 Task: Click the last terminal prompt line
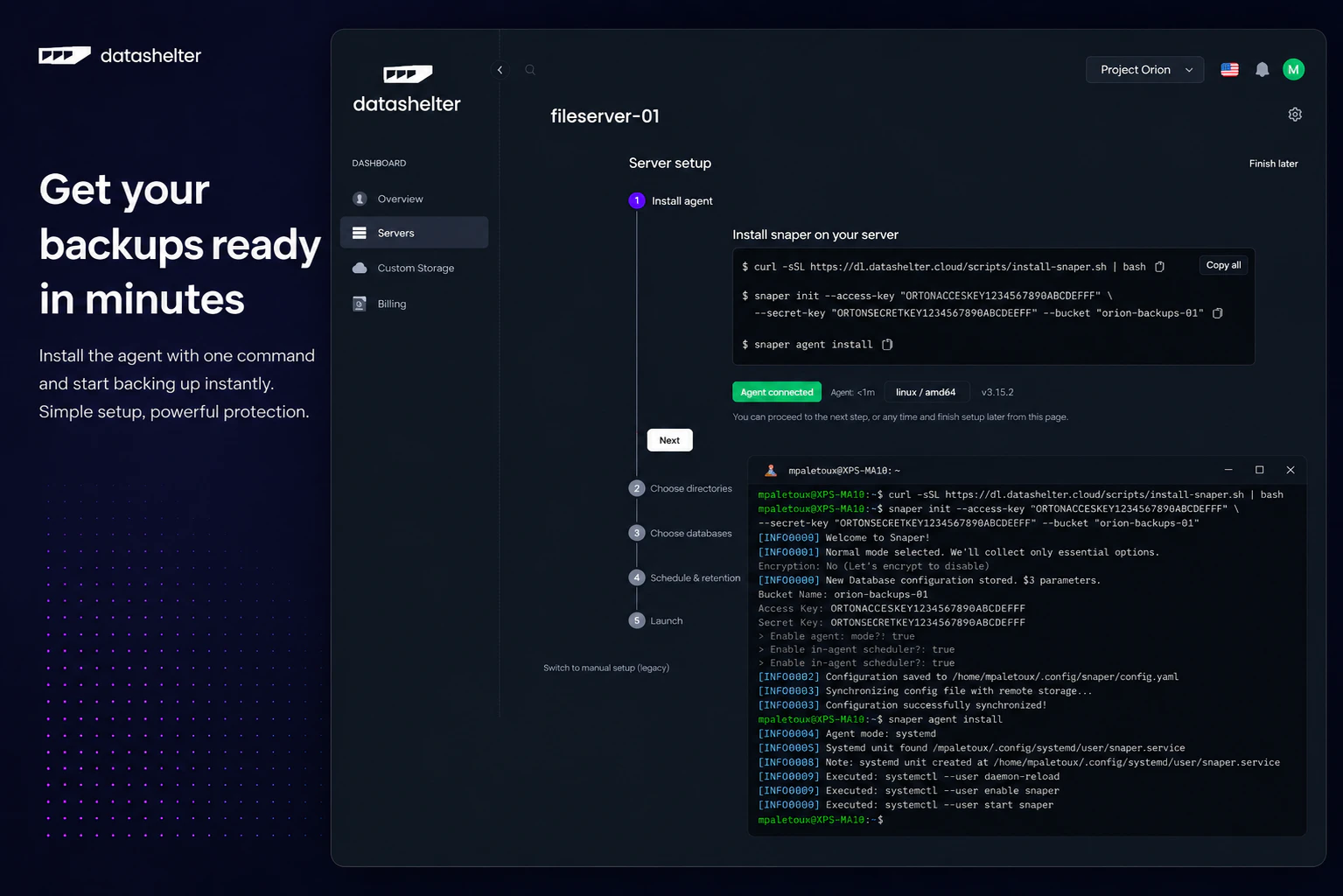[x=821, y=820]
